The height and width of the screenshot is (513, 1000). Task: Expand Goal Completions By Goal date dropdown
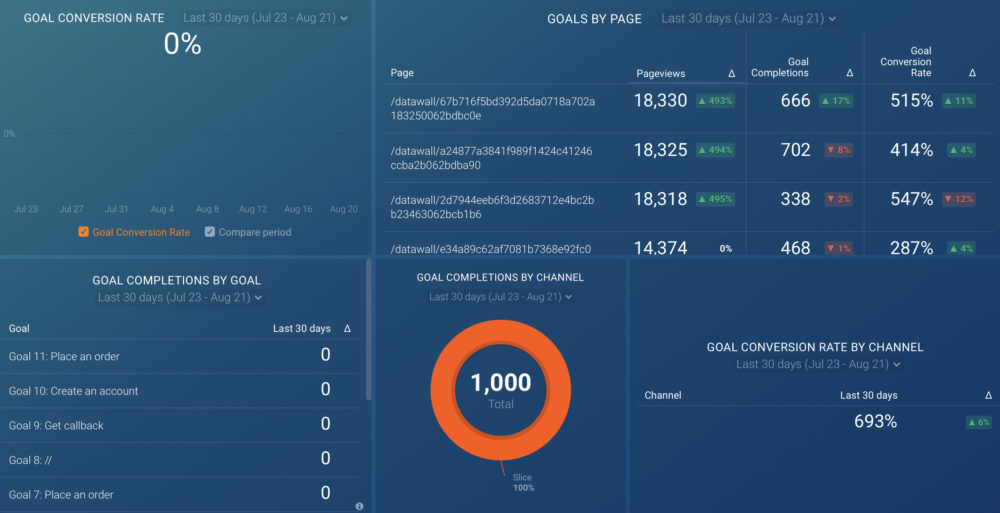pyautogui.click(x=180, y=297)
